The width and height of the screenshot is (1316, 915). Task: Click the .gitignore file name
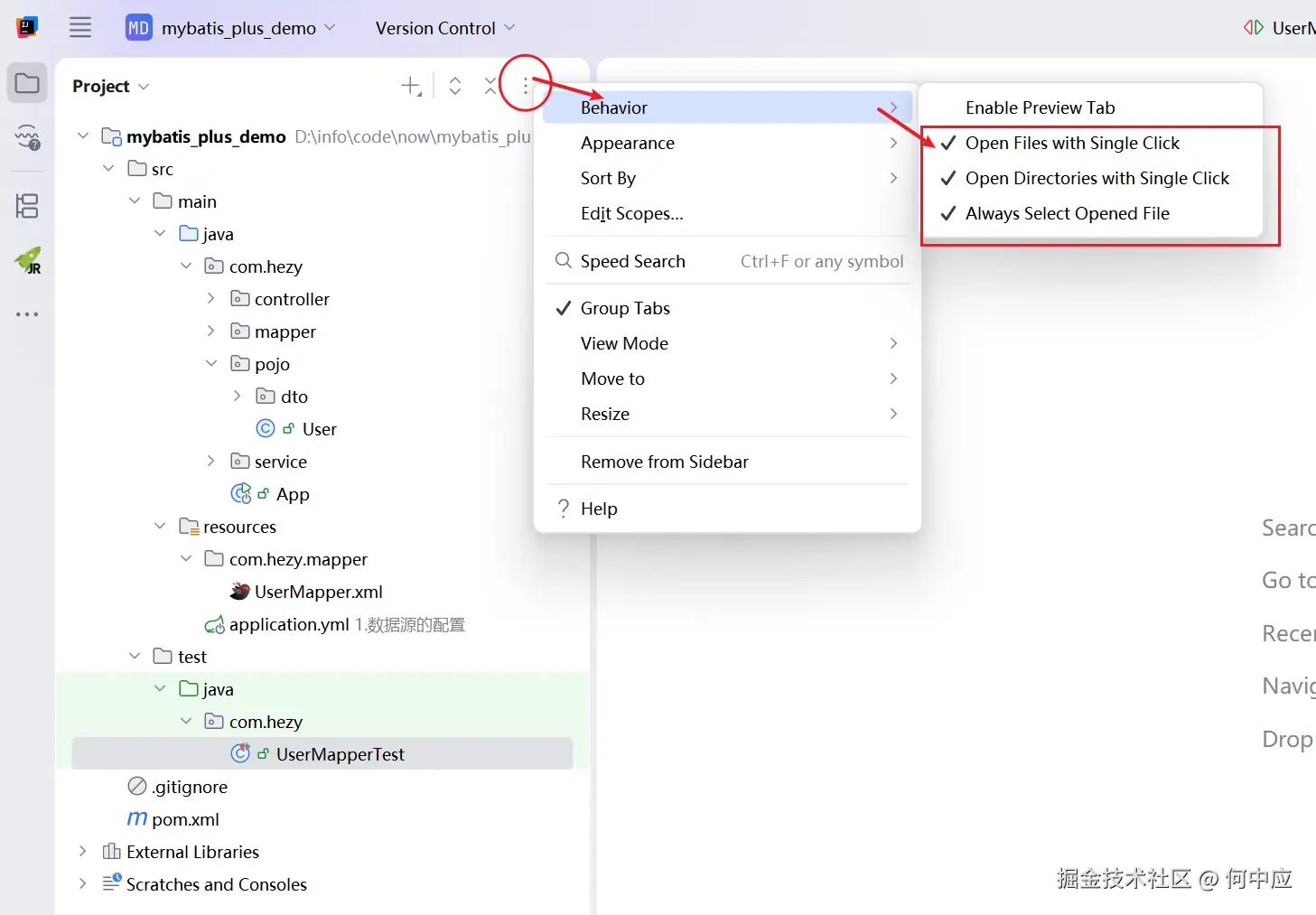coord(190,787)
